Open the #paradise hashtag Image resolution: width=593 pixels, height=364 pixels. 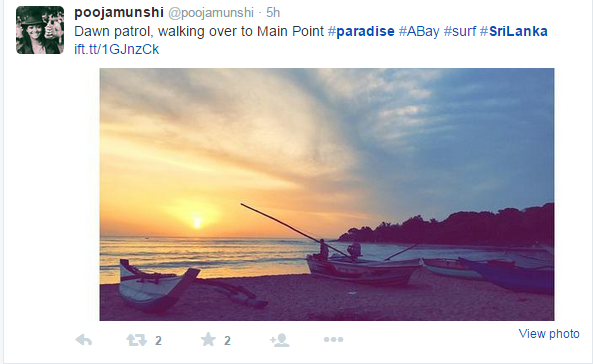coord(361,31)
